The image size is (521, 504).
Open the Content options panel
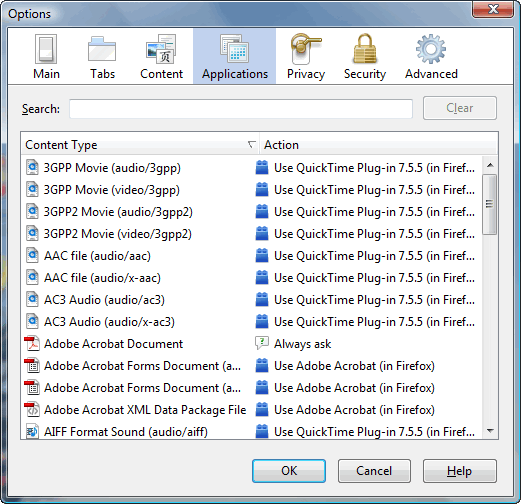162,57
